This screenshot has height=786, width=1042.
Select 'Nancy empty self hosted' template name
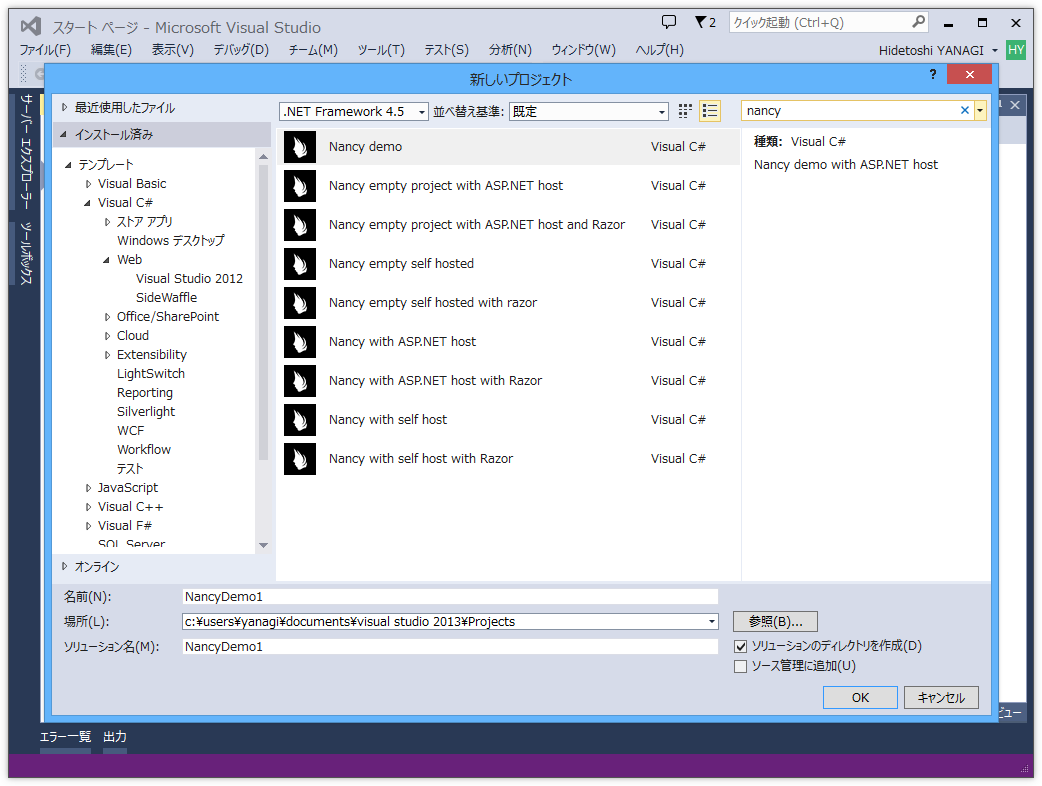[x=401, y=264]
